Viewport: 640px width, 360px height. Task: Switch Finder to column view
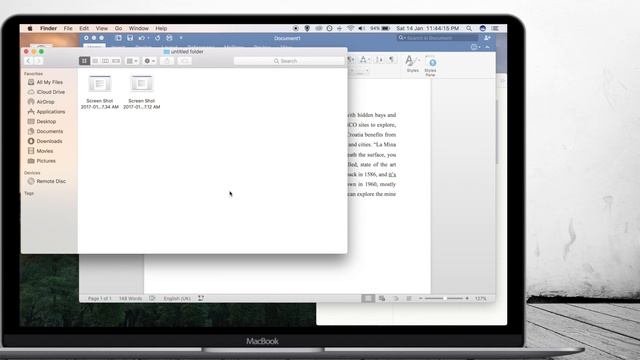click(105, 61)
